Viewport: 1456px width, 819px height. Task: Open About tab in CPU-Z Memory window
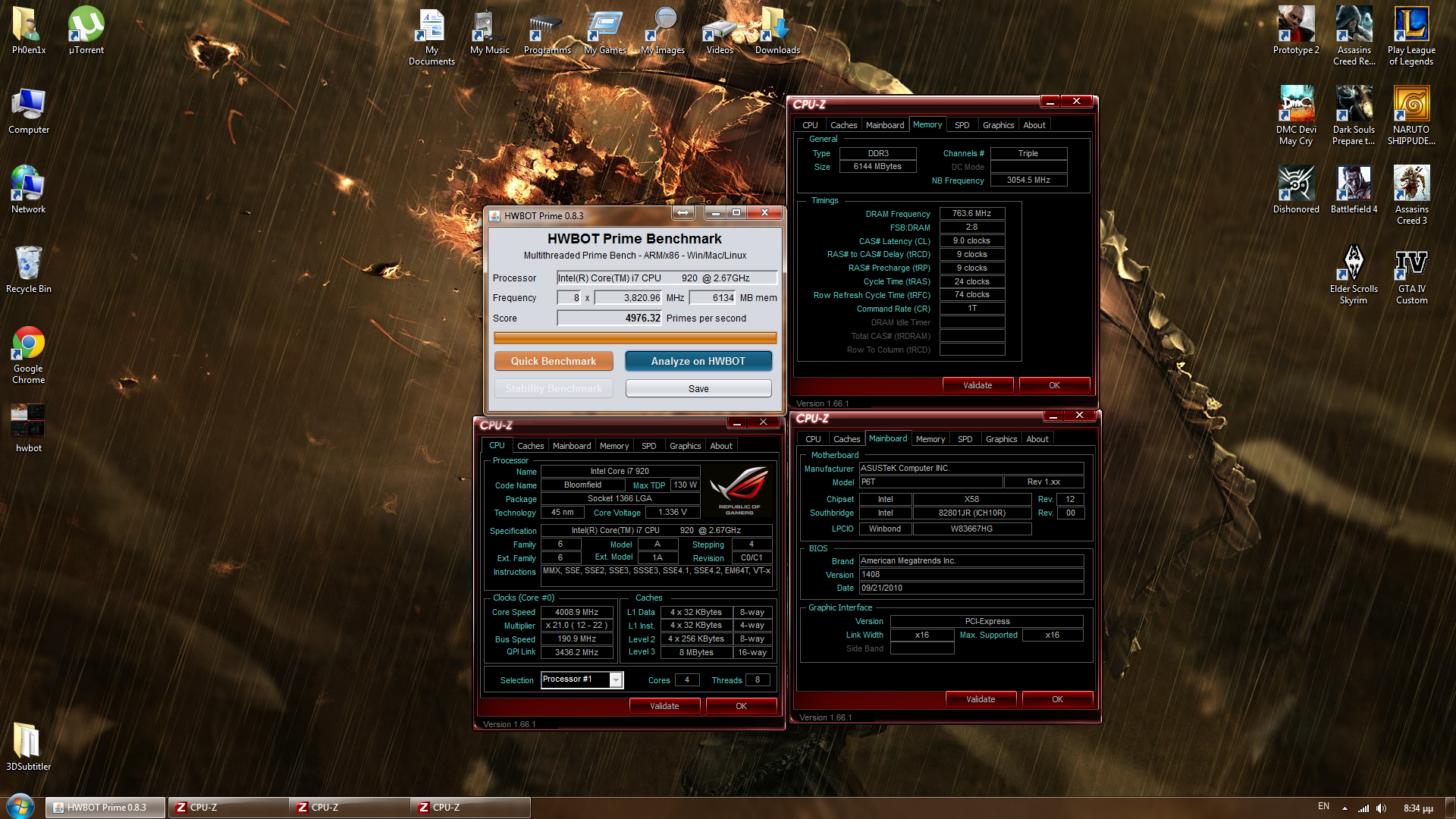click(x=1034, y=125)
